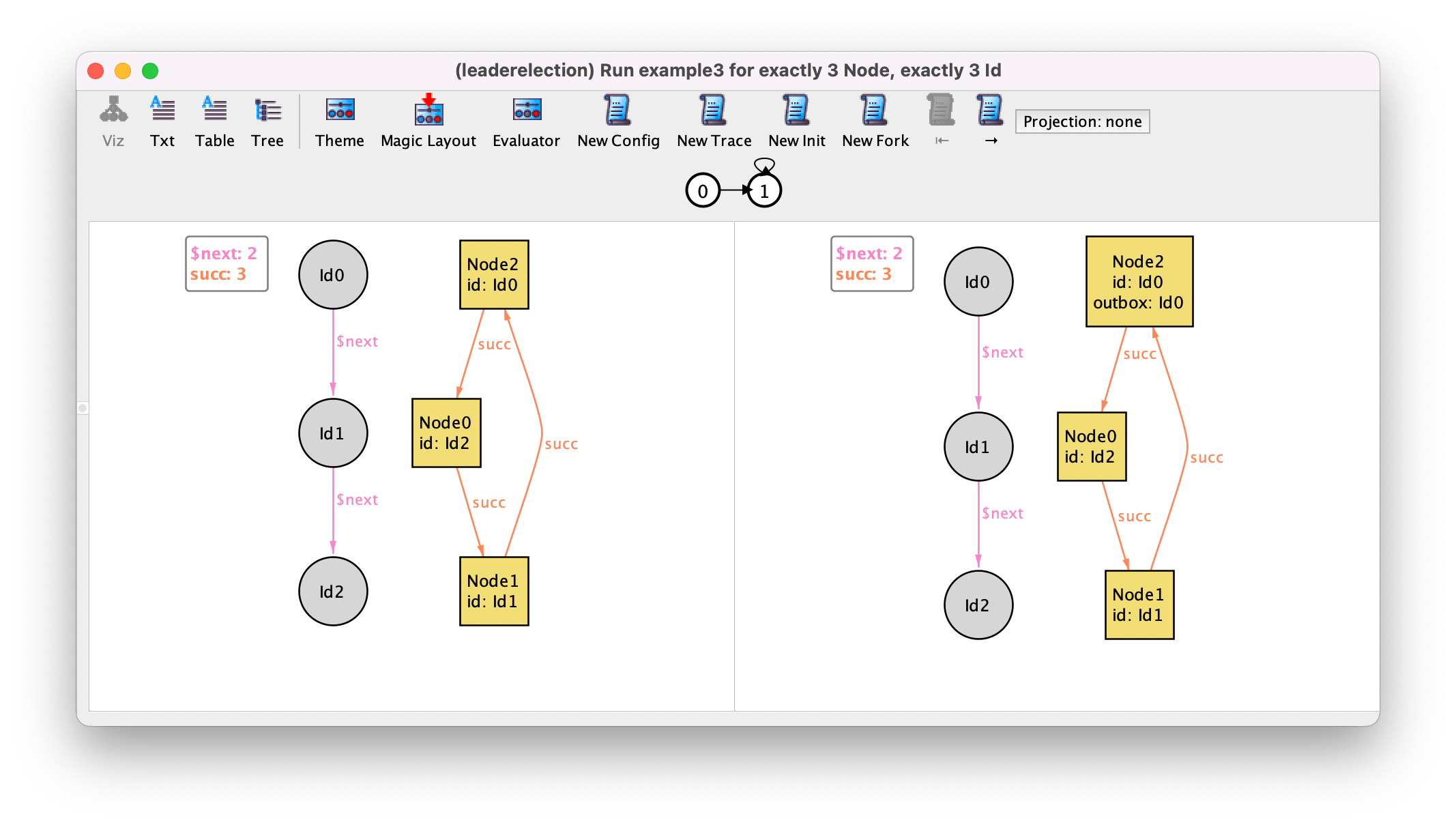Select state 1 in trace timeline
Viewport: 1456px width, 827px height.
point(764,190)
